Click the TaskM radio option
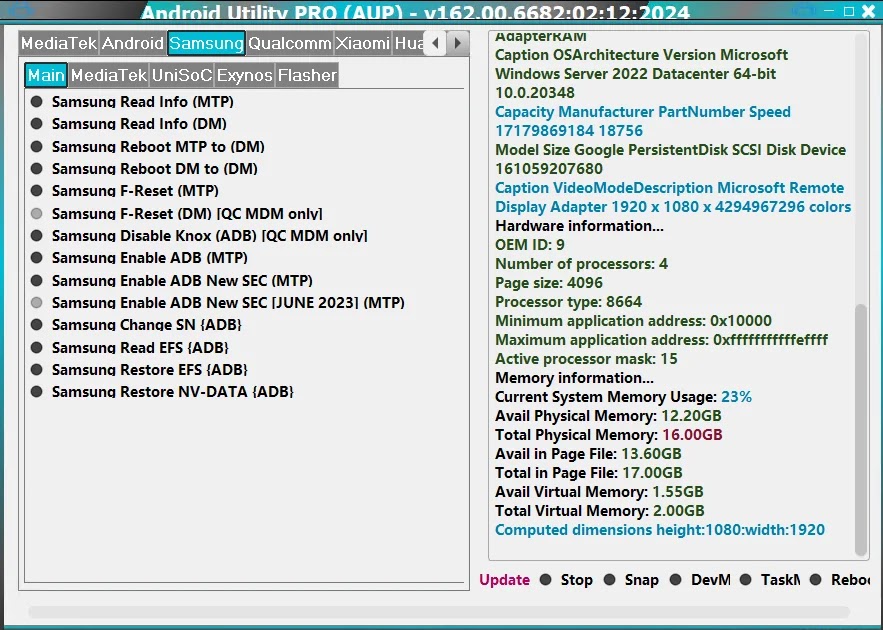 (x=770, y=580)
